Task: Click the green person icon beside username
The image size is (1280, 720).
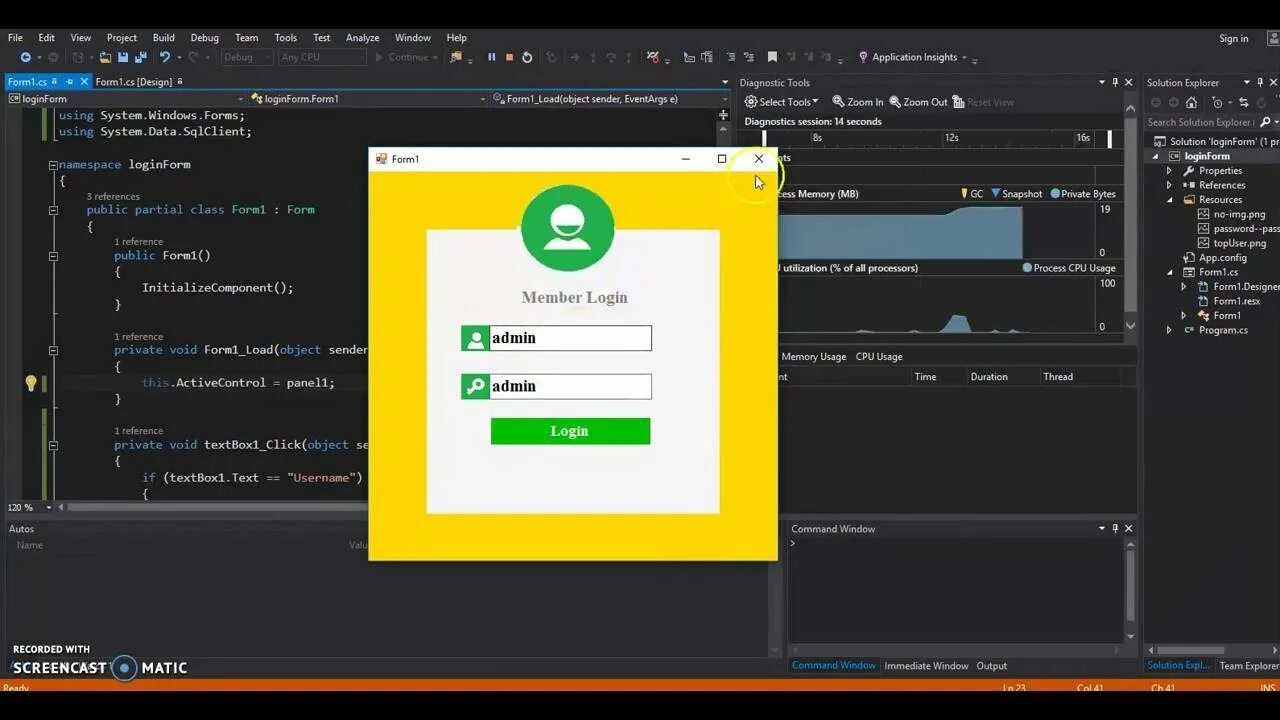Action: [475, 338]
